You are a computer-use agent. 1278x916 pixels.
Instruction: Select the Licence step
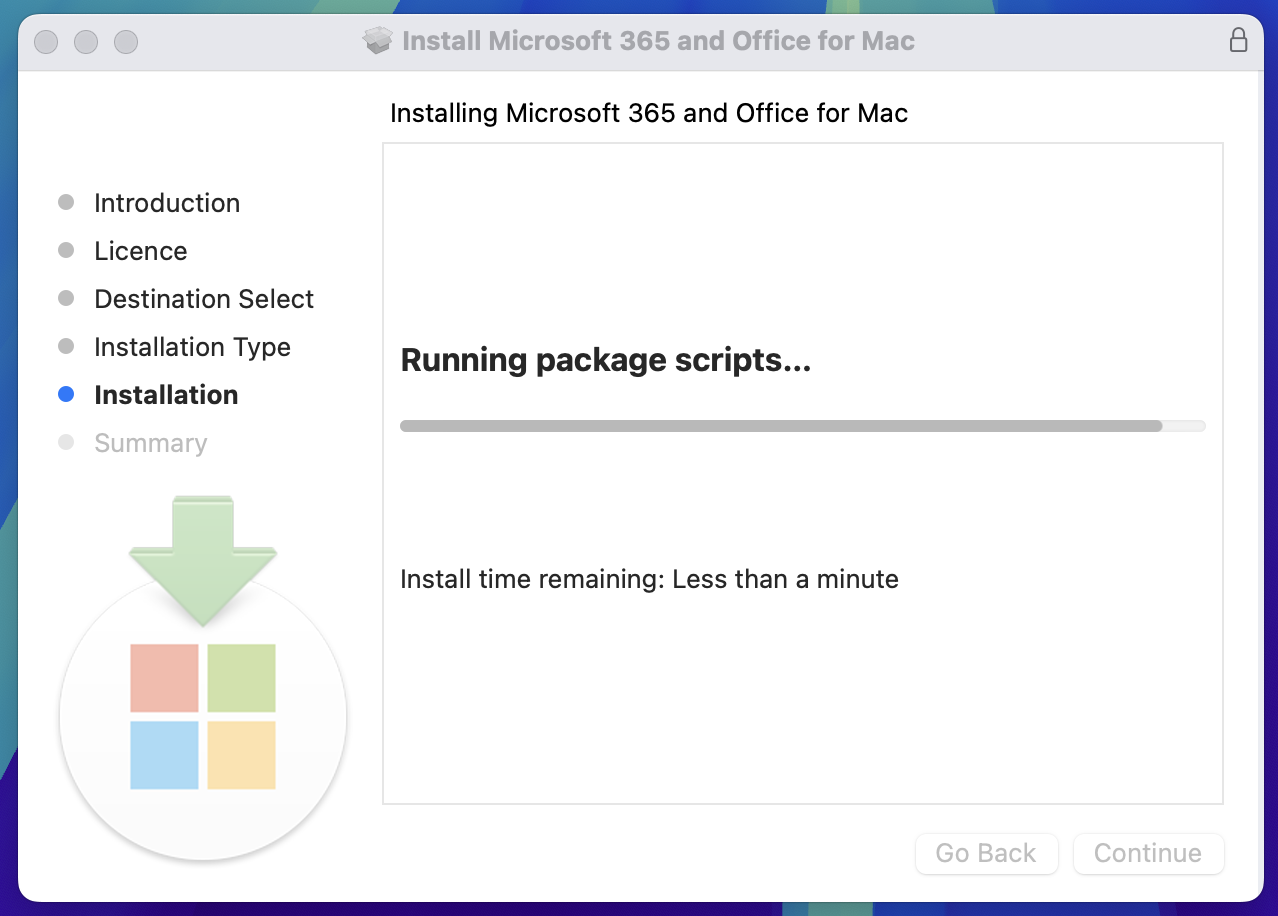(141, 251)
